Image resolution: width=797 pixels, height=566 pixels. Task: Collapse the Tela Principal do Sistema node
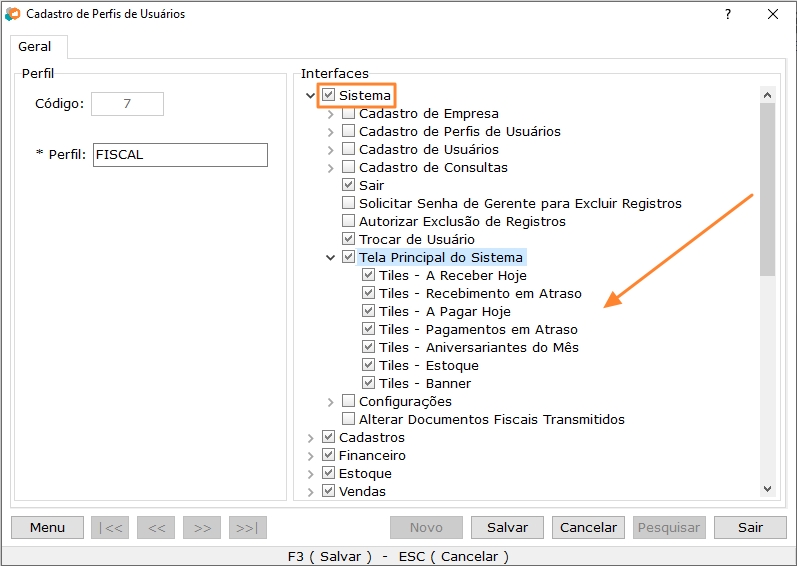point(330,258)
